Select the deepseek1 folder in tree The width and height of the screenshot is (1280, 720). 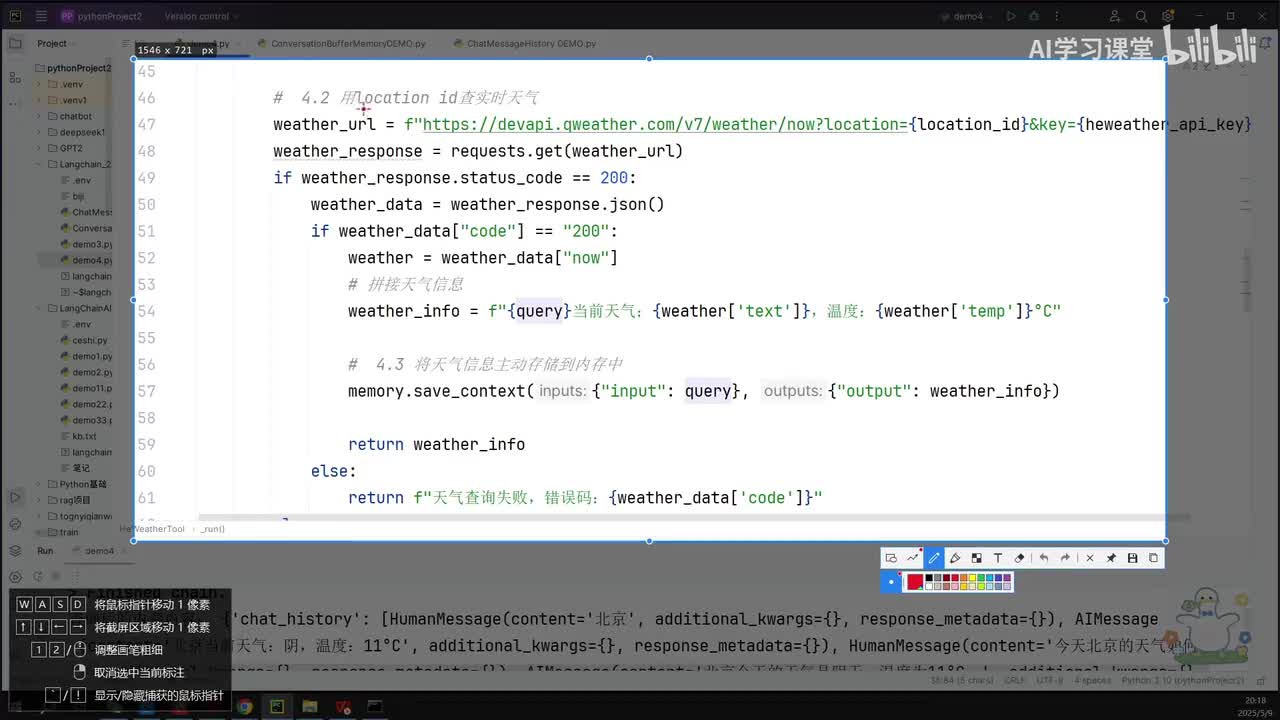[76, 132]
